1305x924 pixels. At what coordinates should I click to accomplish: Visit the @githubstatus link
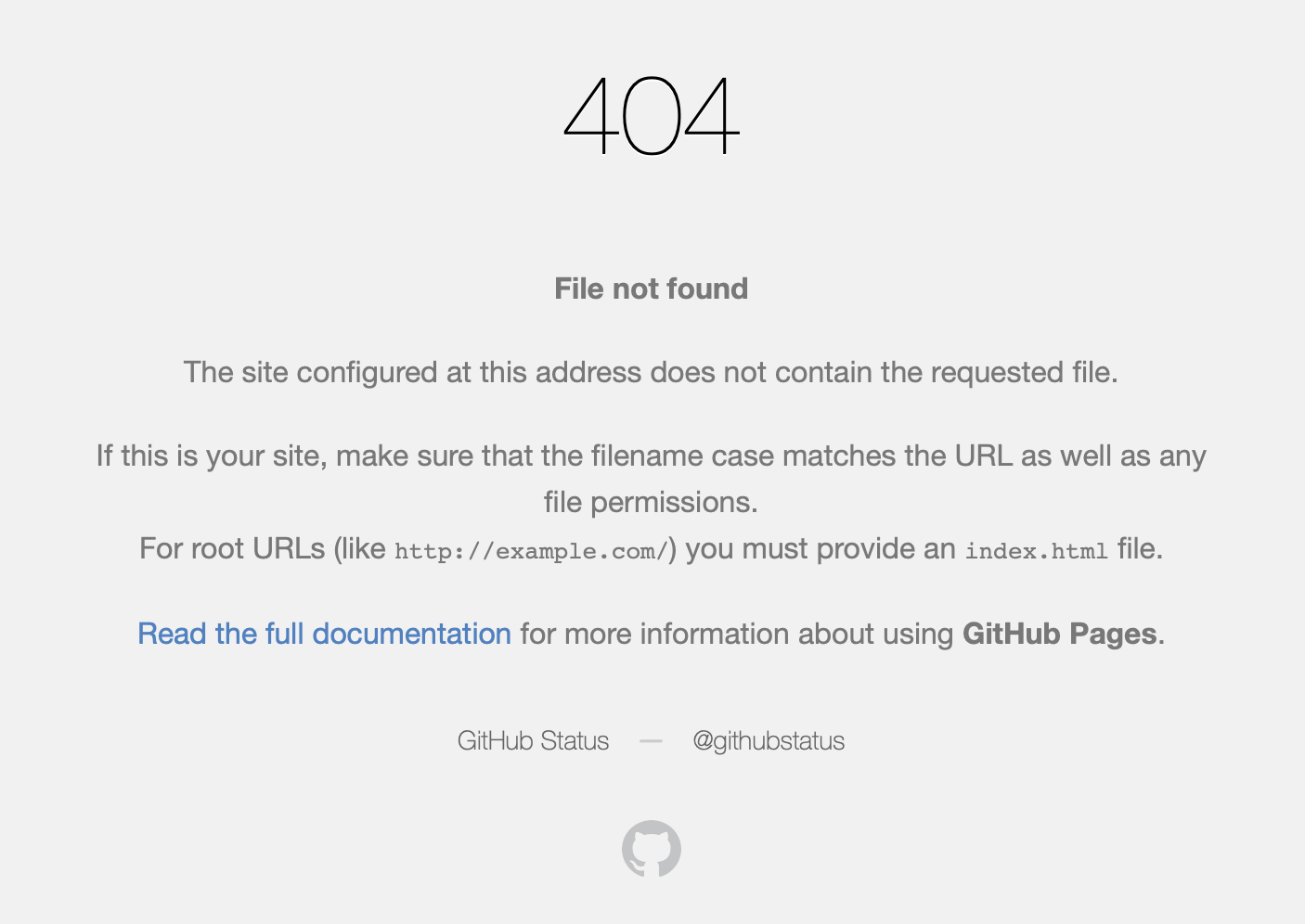769,741
